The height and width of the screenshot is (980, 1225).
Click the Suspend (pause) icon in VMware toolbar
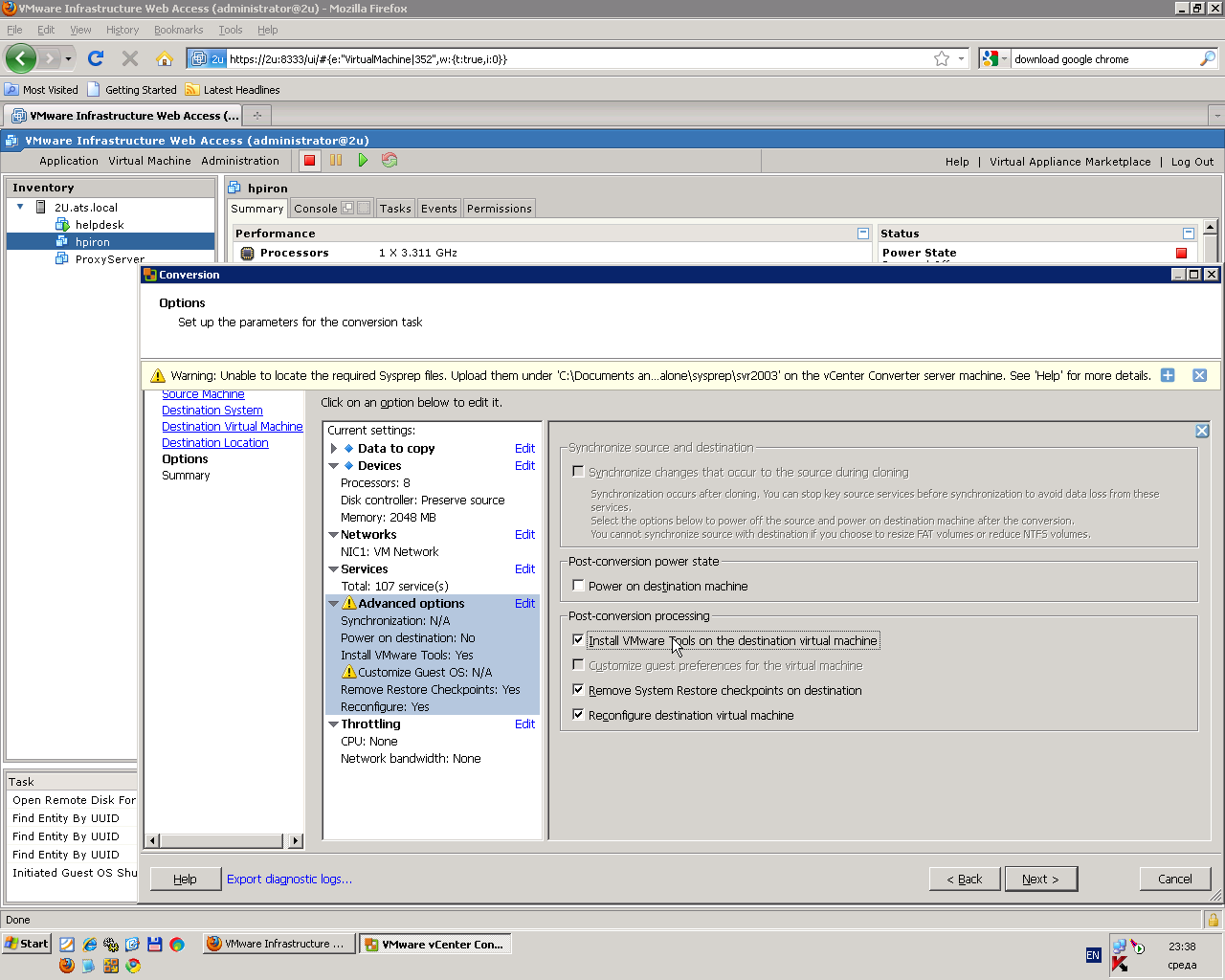coord(336,161)
